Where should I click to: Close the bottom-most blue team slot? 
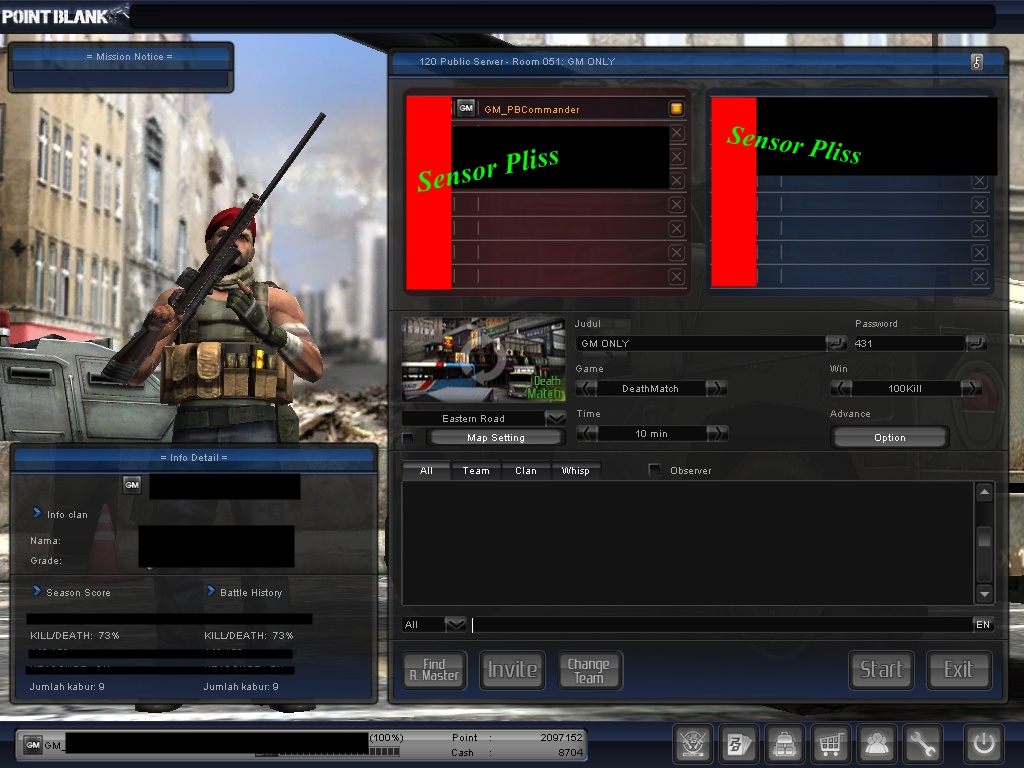979,277
